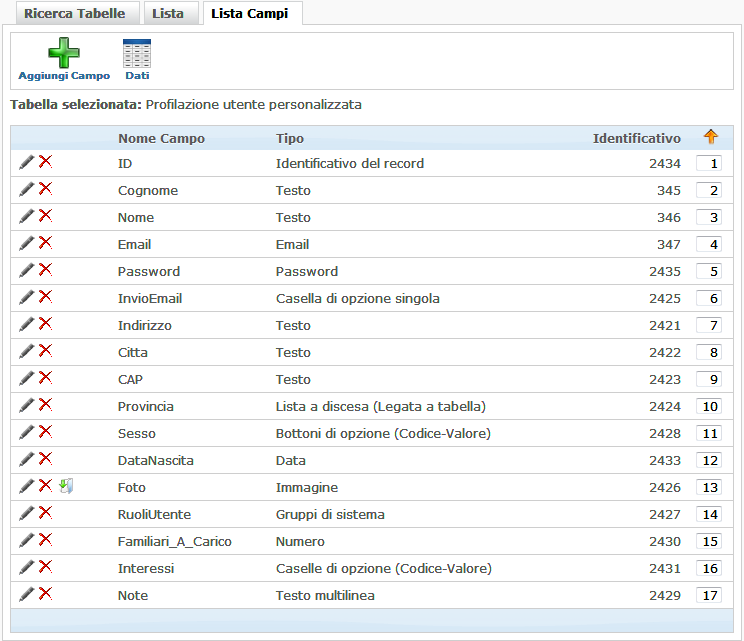The width and height of the screenshot is (744, 641).
Task: Click the 'Identificativo del record' type text
Action: coord(350,164)
